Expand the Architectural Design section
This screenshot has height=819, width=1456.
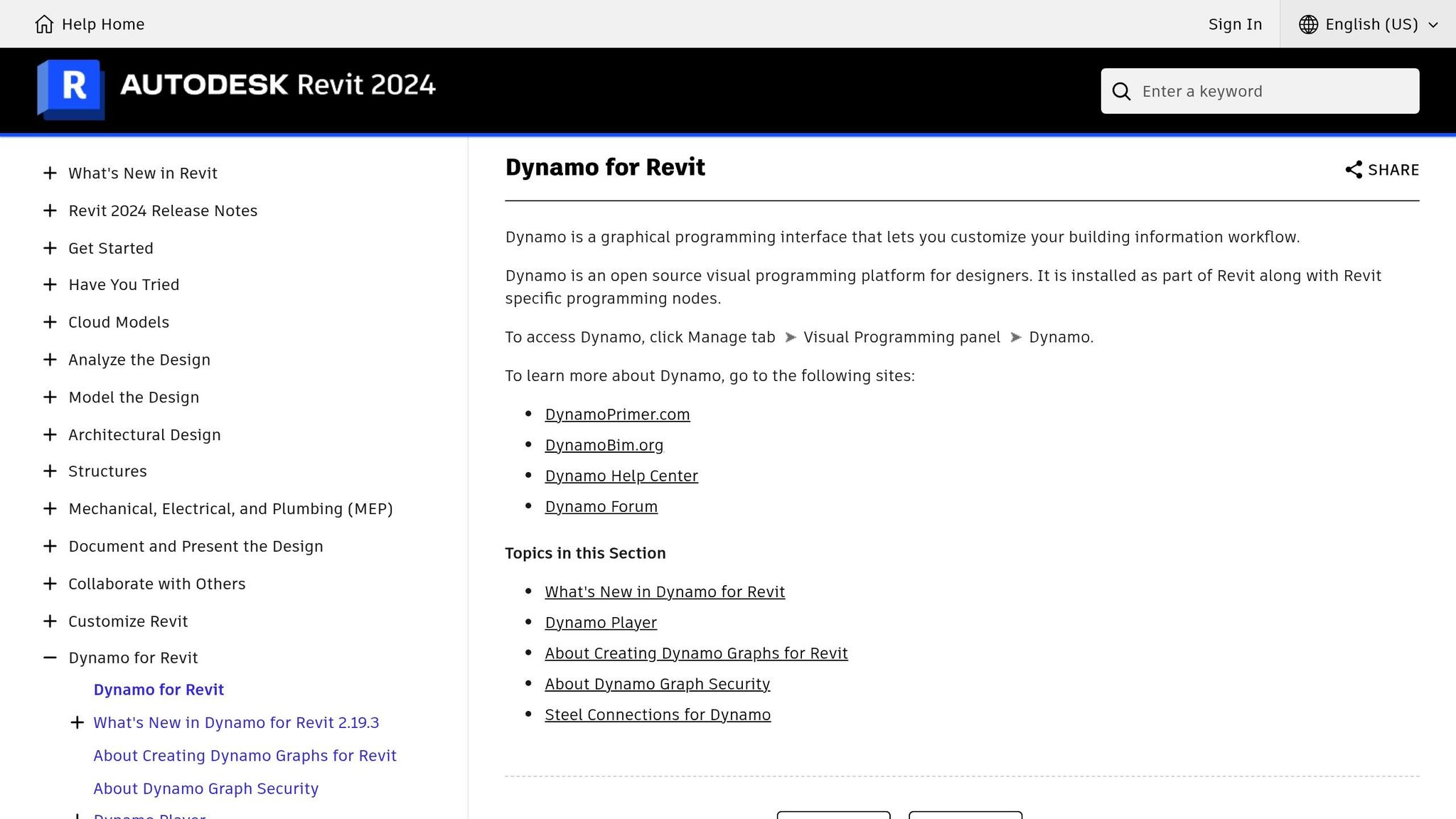point(50,434)
